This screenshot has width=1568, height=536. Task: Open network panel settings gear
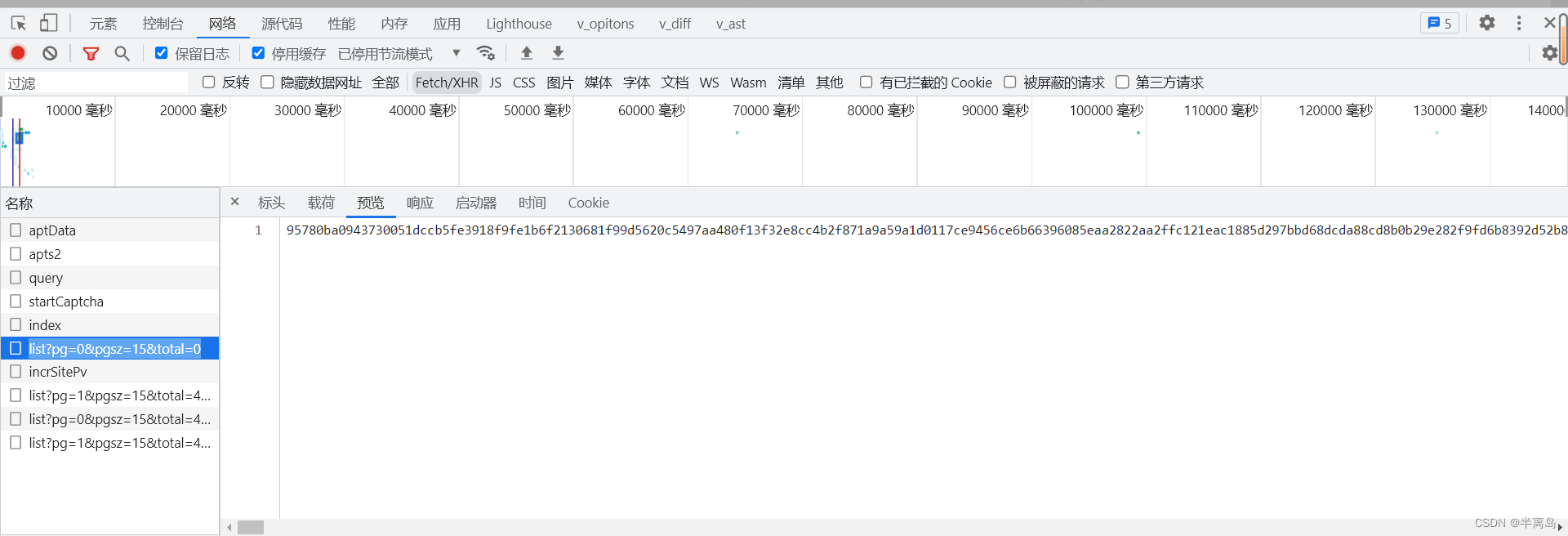pyautogui.click(x=1549, y=53)
